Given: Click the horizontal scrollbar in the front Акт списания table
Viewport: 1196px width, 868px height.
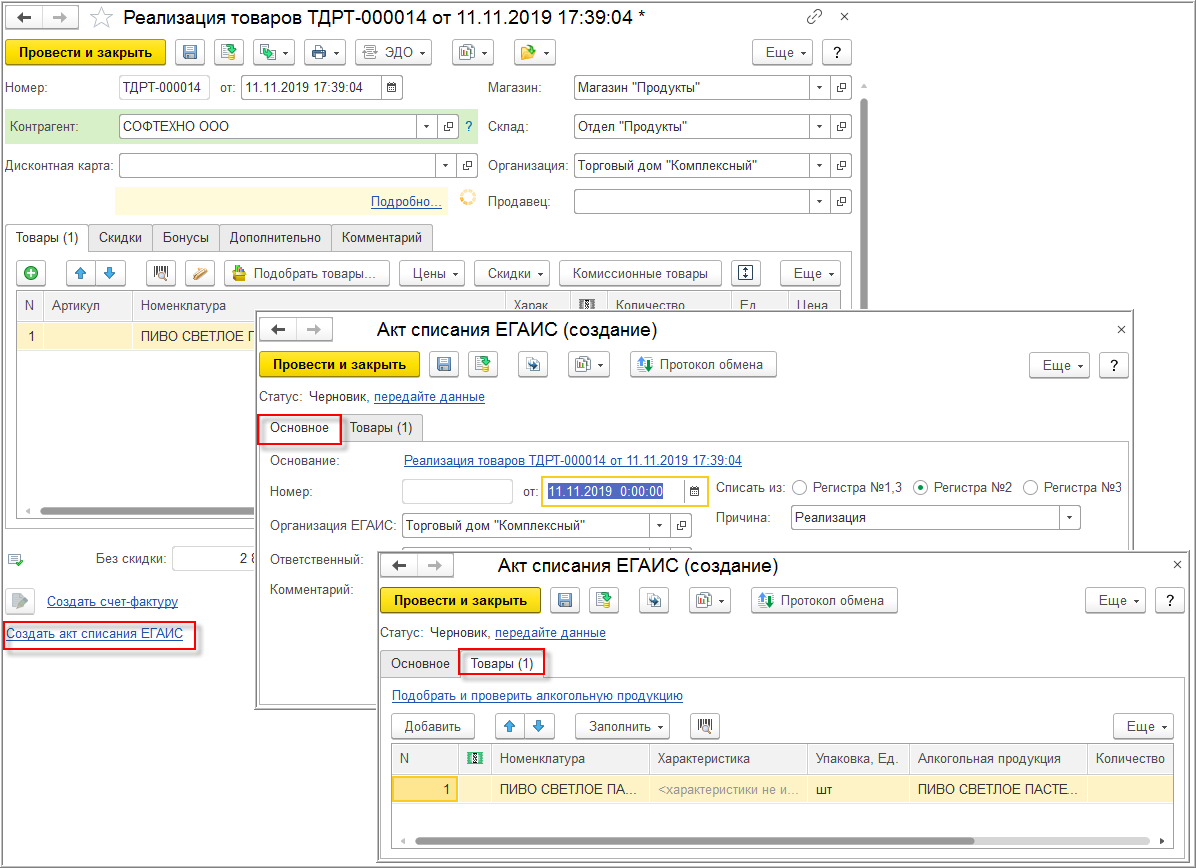Looking at the screenshot, I should [x=695, y=841].
